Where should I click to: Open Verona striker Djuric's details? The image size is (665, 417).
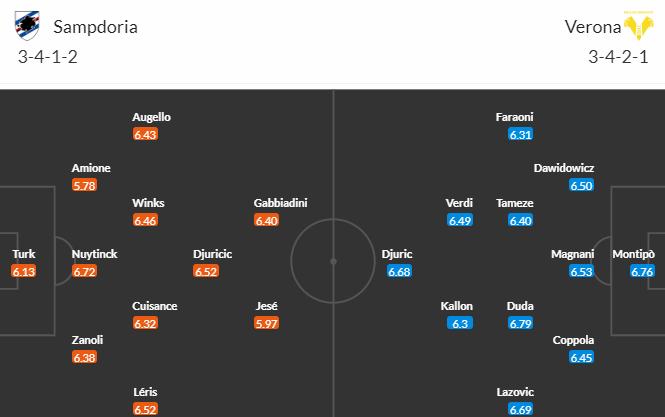[397, 254]
